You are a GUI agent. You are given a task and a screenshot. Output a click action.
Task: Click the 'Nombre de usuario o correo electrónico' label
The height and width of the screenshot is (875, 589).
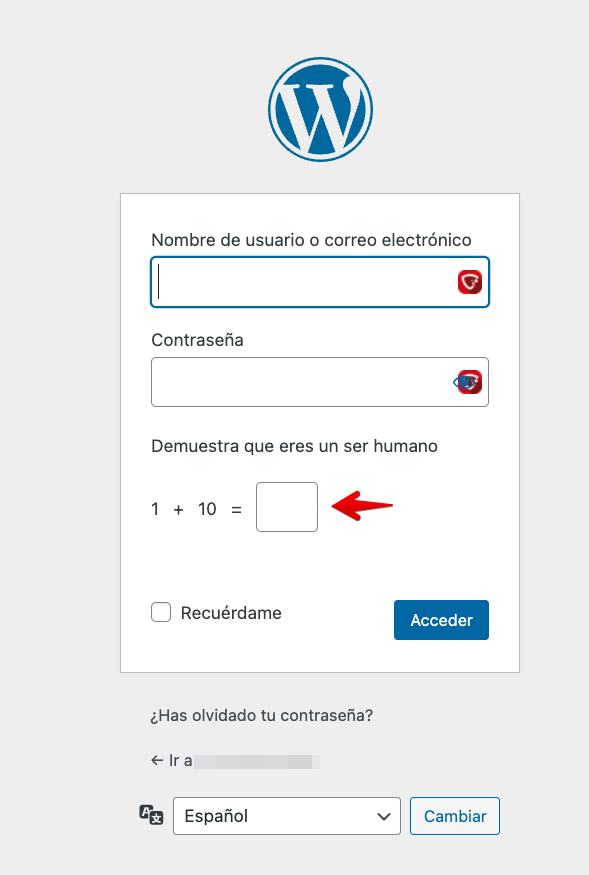pos(312,240)
